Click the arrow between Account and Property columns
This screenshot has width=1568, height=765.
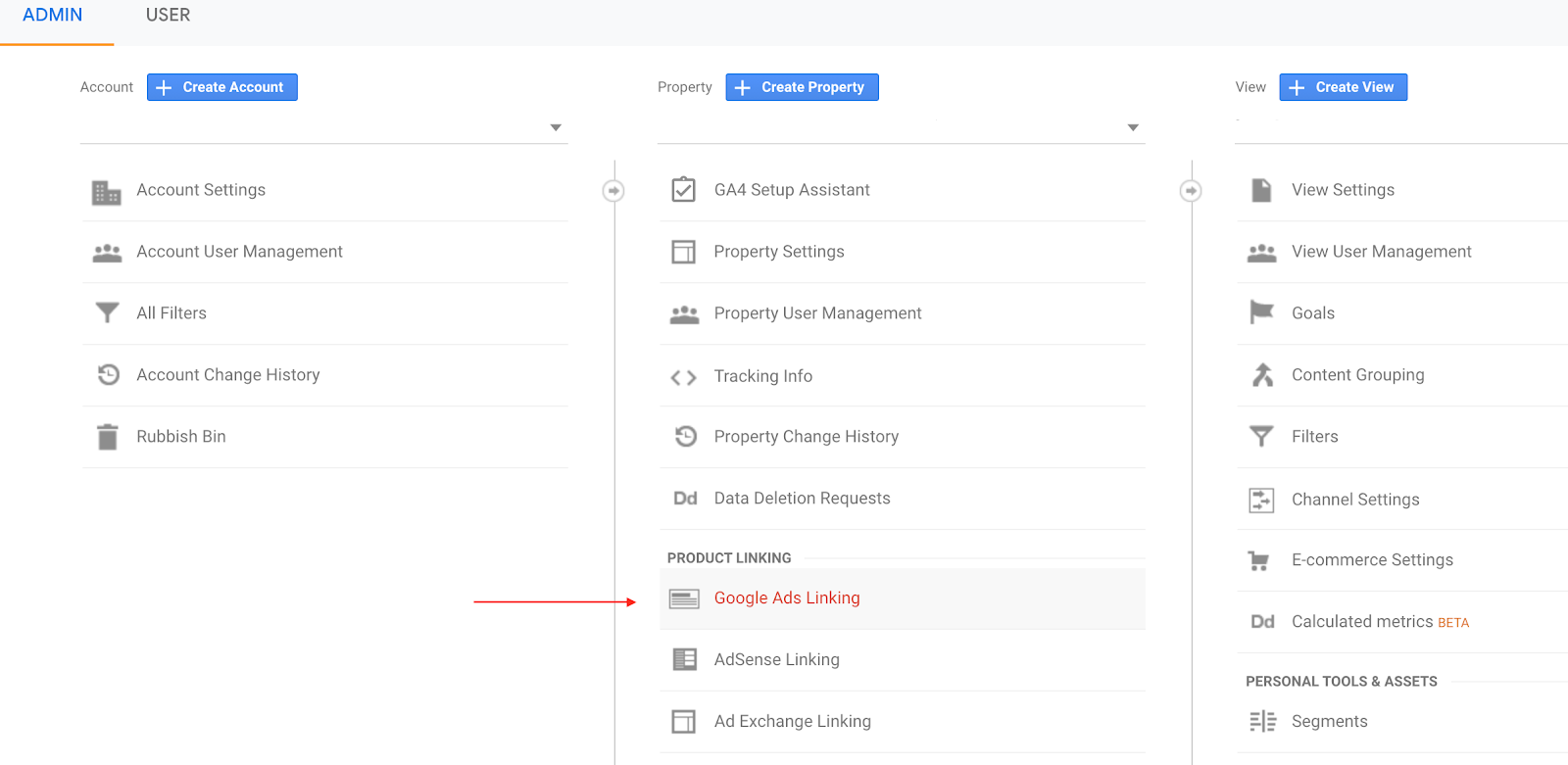click(613, 190)
